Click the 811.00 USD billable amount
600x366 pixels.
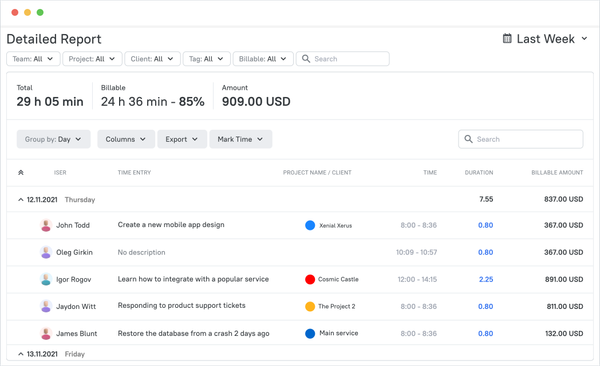tap(565, 306)
